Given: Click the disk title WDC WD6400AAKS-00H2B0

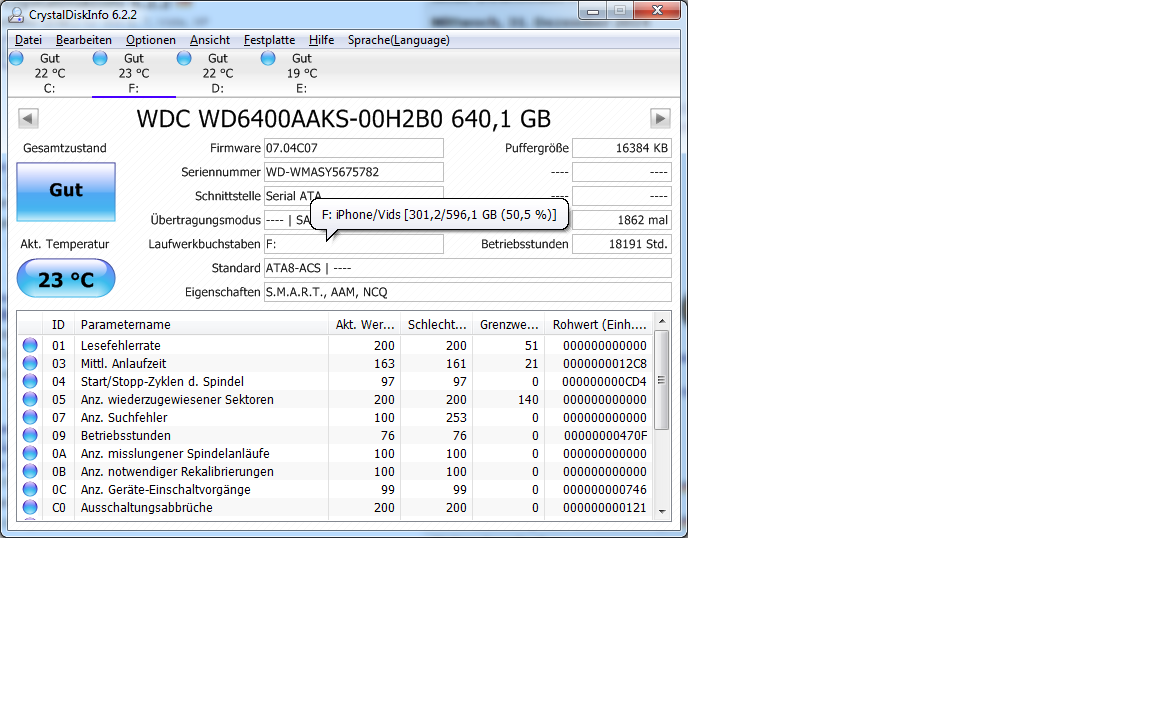Looking at the screenshot, I should point(344,118).
